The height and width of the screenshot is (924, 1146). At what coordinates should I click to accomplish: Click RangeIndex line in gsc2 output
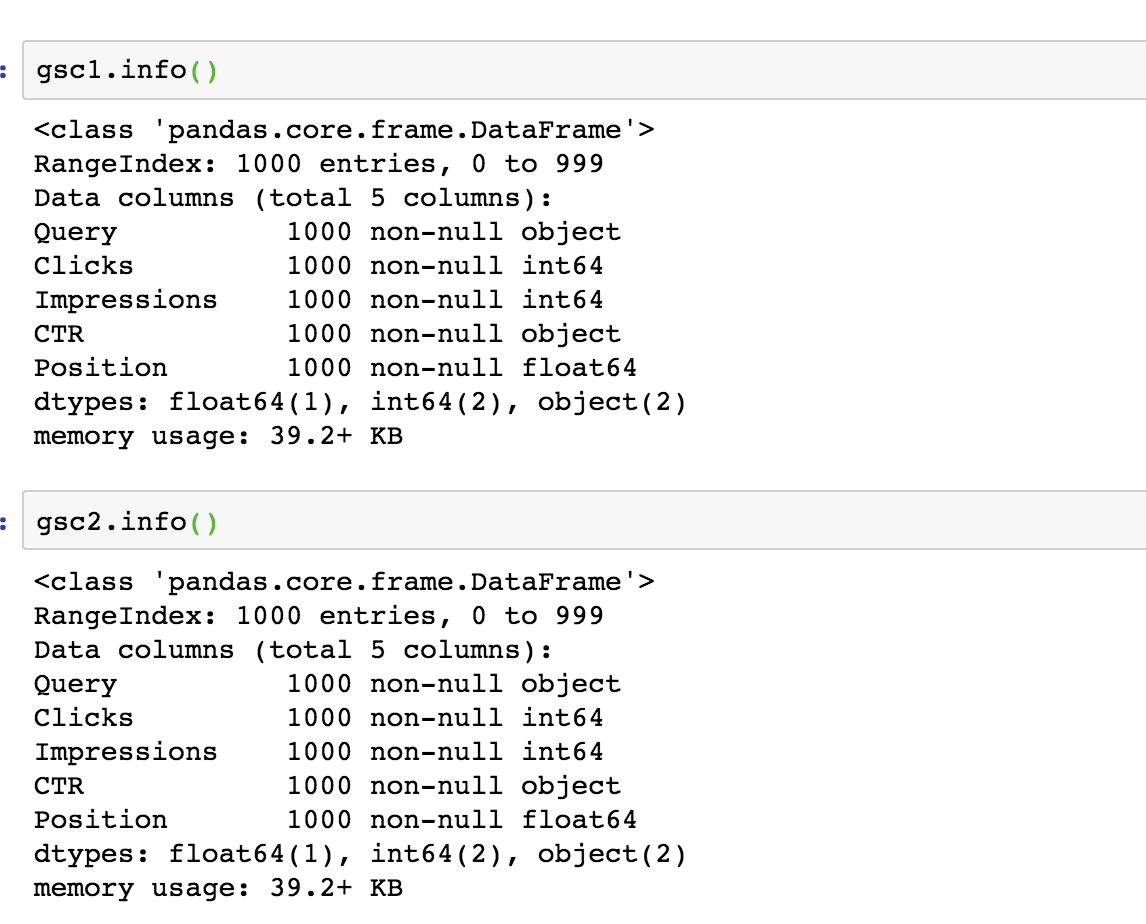319,616
